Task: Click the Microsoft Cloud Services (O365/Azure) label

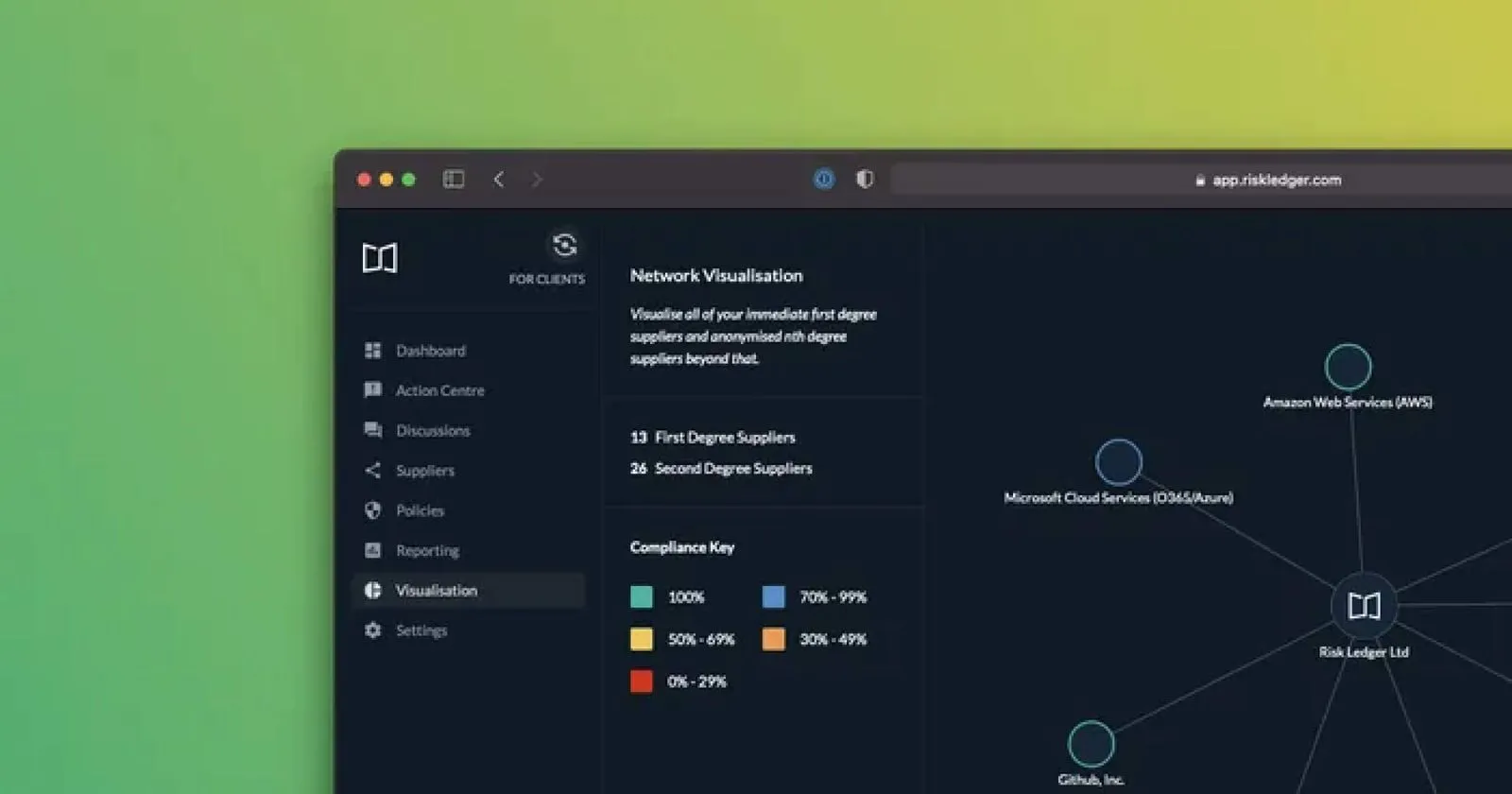Action: (1119, 497)
